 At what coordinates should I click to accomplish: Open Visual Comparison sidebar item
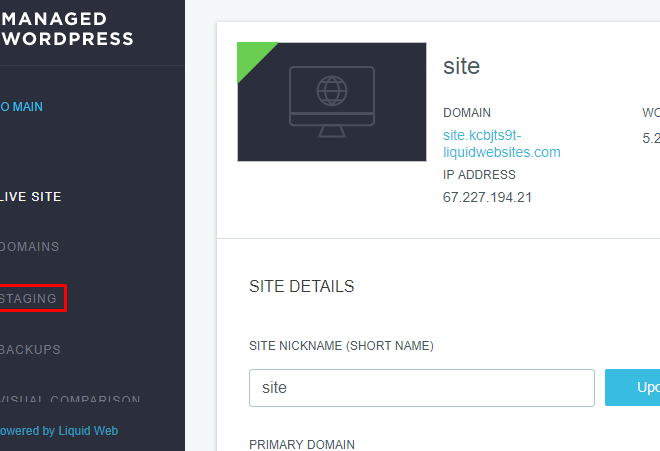(x=70, y=398)
